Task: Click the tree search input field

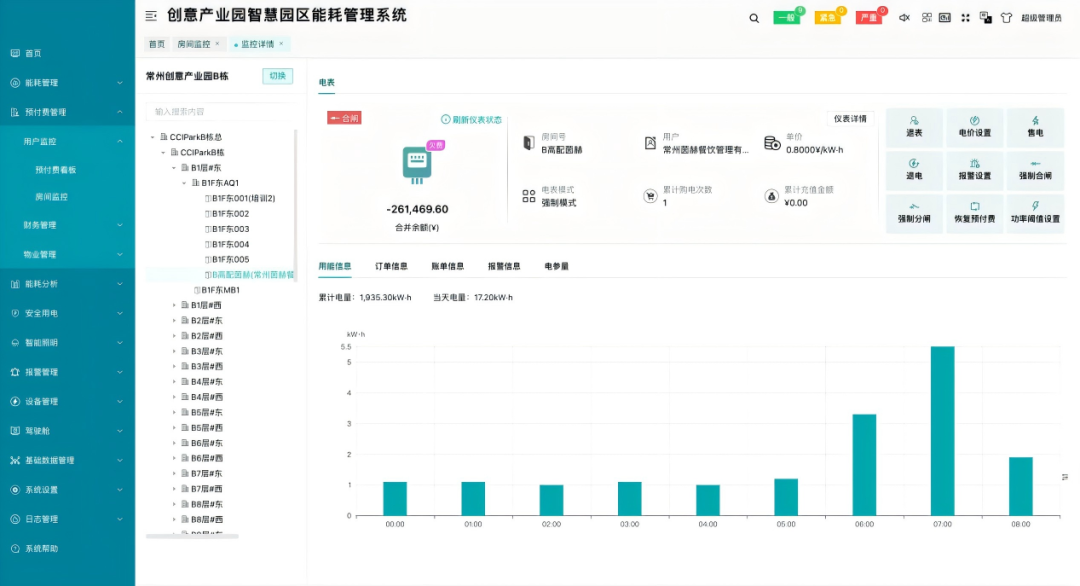Action: click(x=220, y=112)
